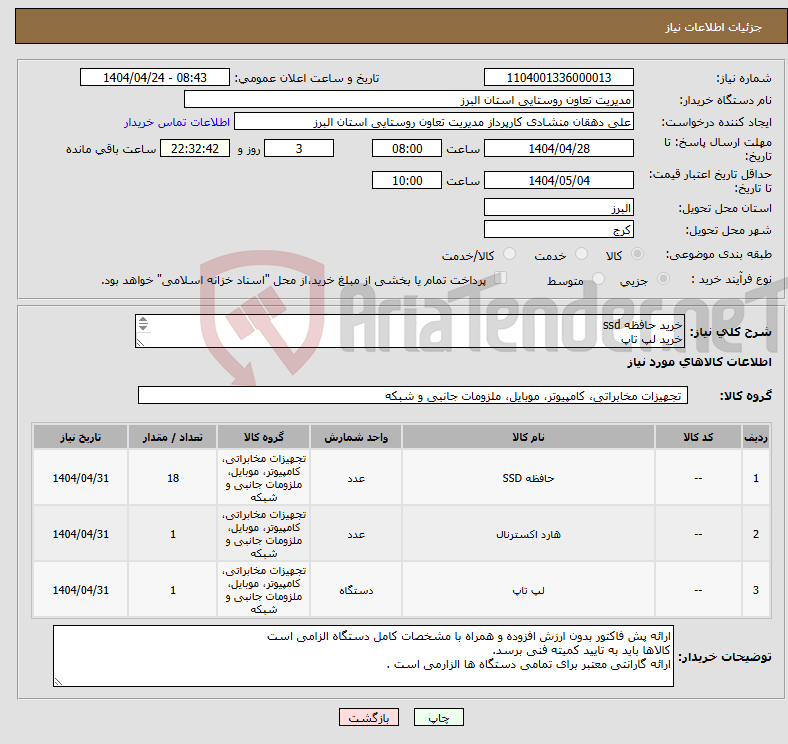Click the response deadline date 1404/04/28
Image resolution: width=788 pixels, height=744 pixels.
tap(558, 148)
